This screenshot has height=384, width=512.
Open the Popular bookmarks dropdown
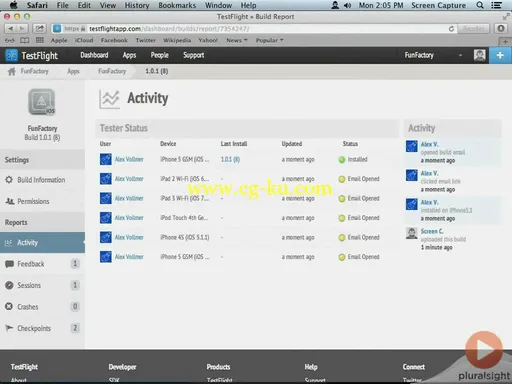(x=269, y=40)
